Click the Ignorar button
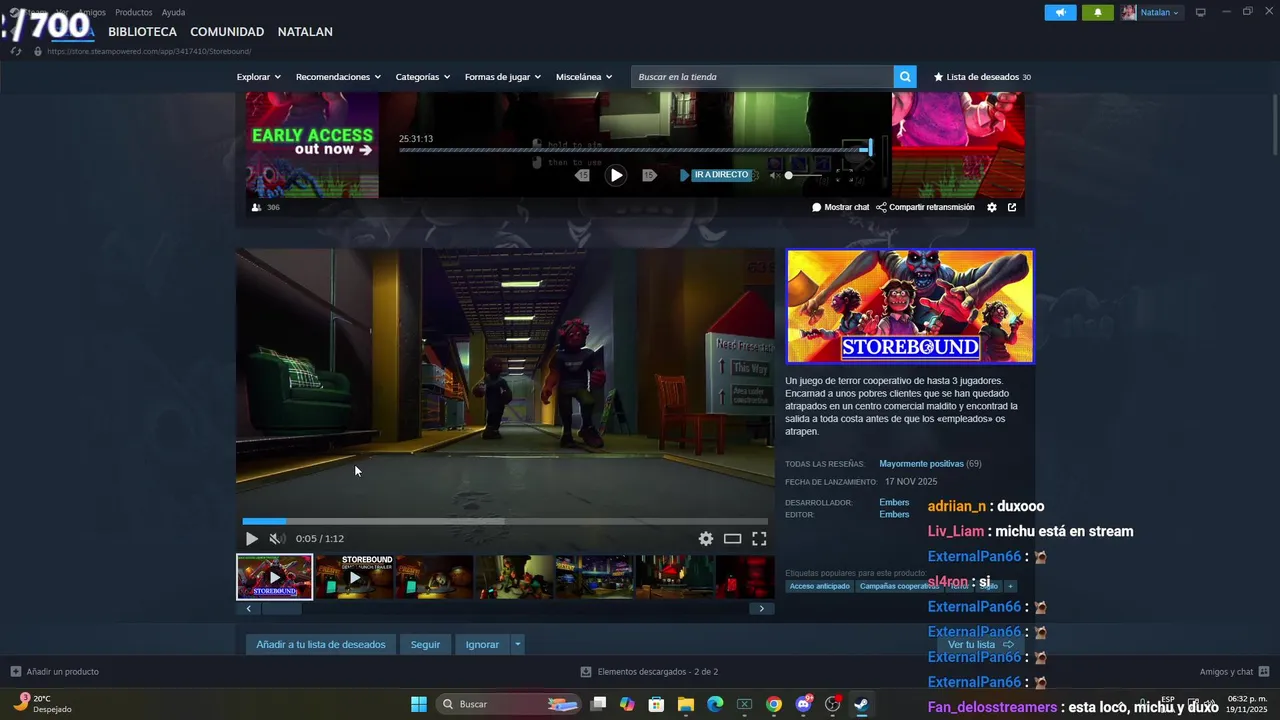Image resolution: width=1280 pixels, height=720 pixels. click(x=482, y=644)
